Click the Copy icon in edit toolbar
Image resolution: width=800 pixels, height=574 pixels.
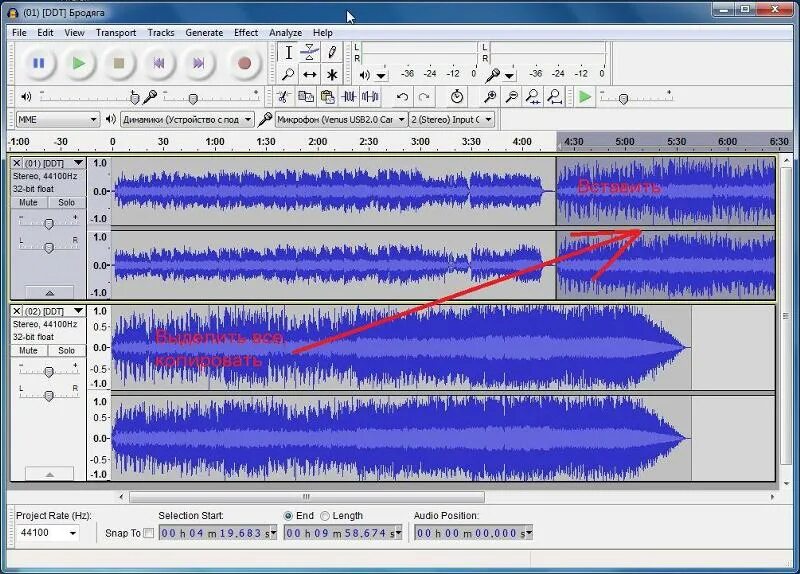306,96
